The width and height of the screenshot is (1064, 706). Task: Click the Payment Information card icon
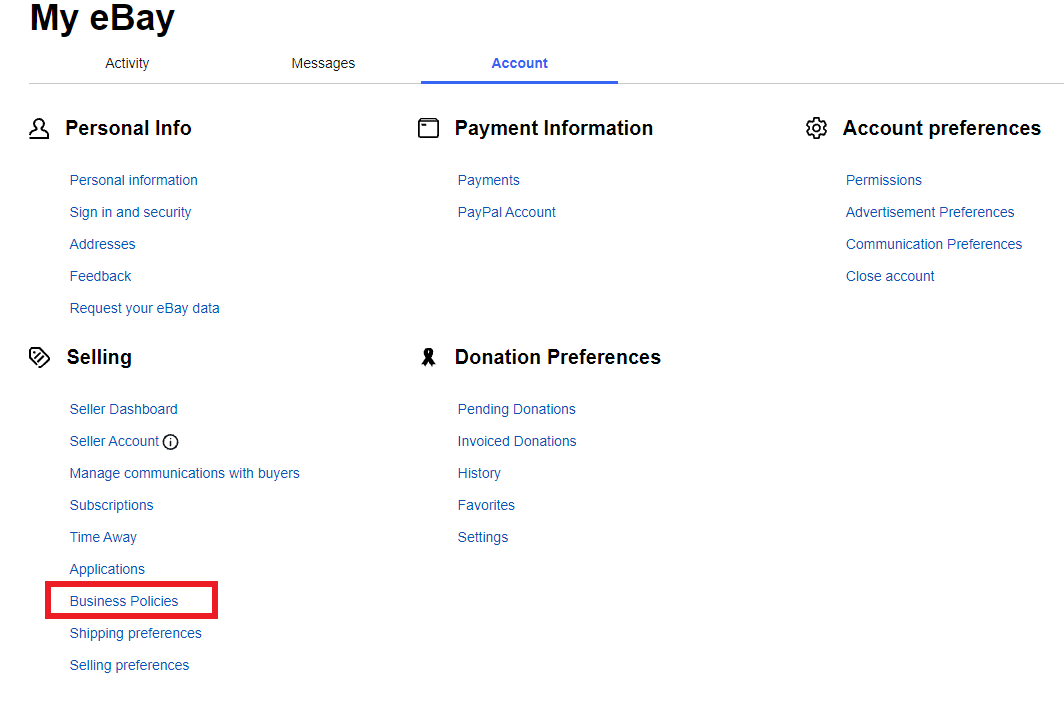[428, 128]
